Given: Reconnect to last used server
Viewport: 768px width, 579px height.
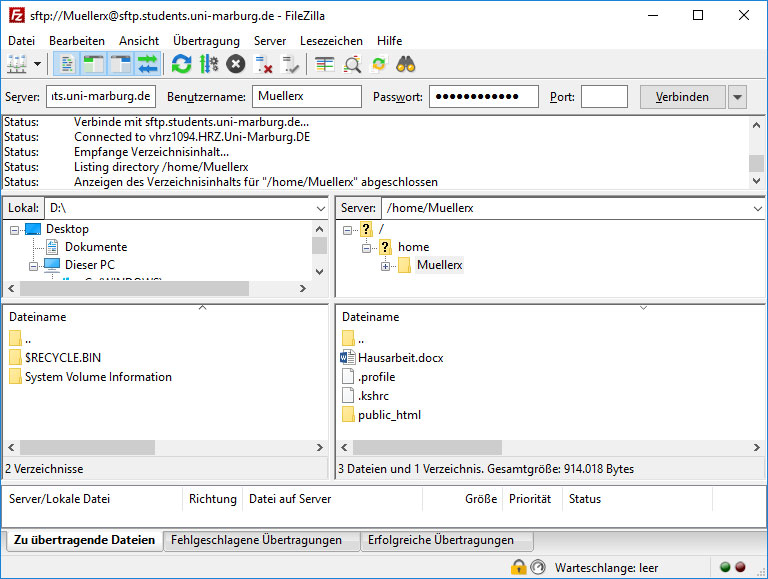Looking at the screenshot, I should [x=290, y=64].
